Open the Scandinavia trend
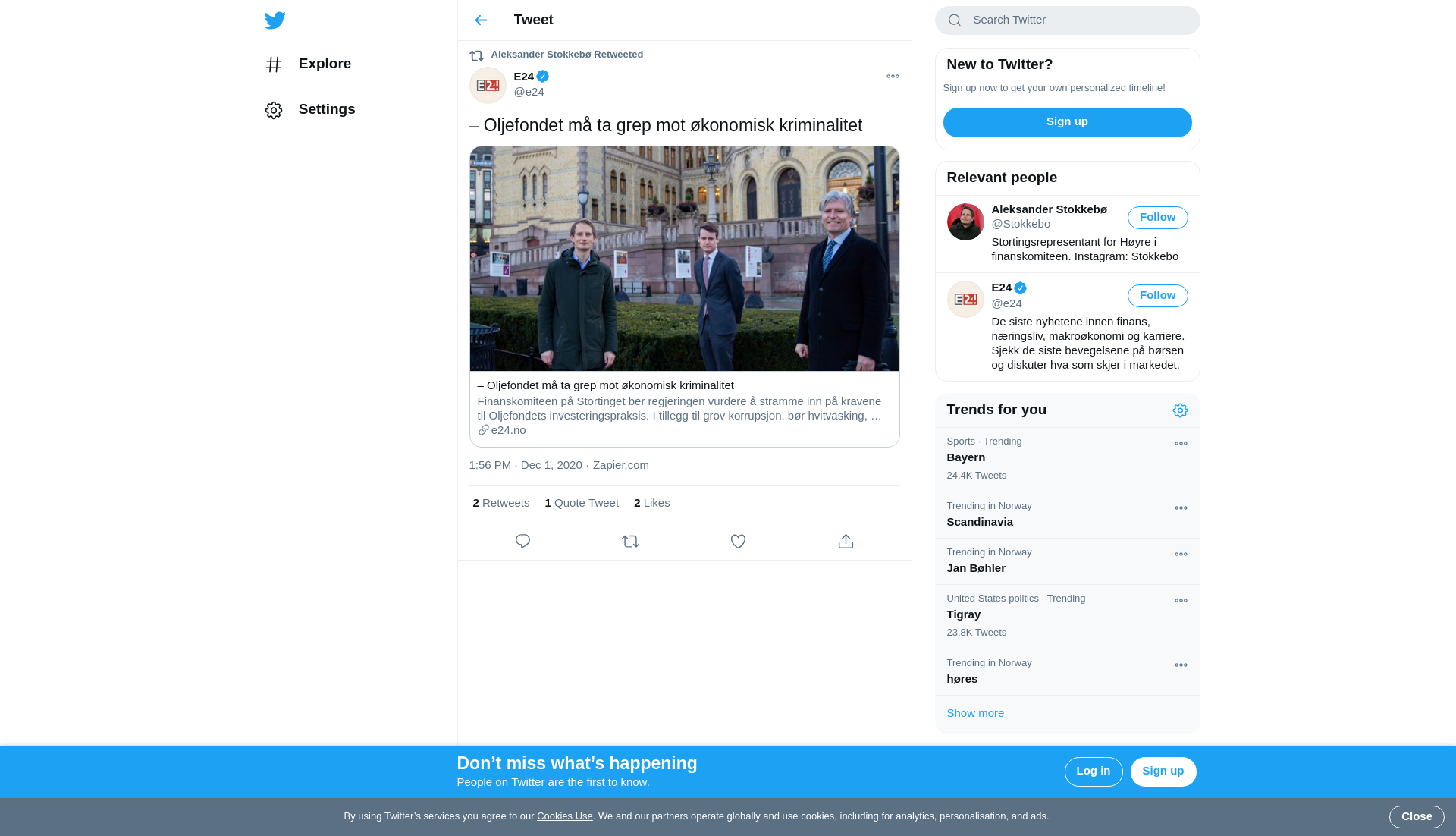The image size is (1456, 836). click(x=1067, y=515)
